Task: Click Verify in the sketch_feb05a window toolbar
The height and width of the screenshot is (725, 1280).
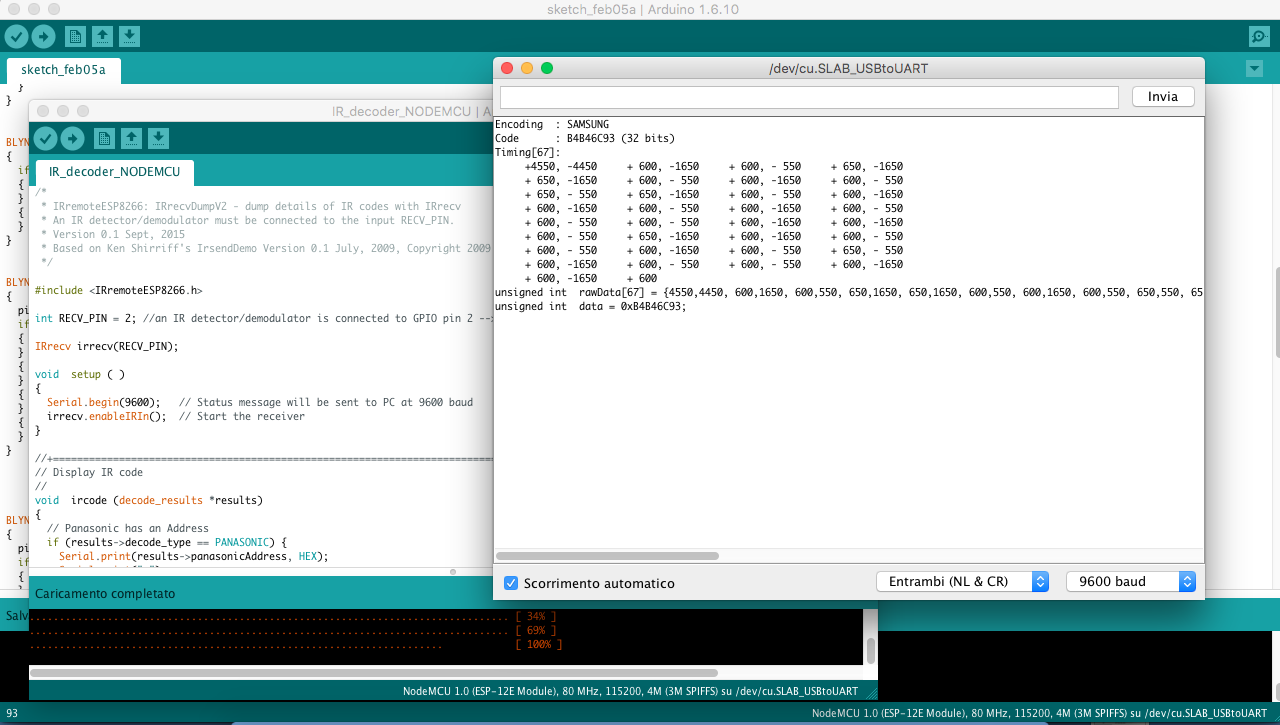Action: pos(16,37)
